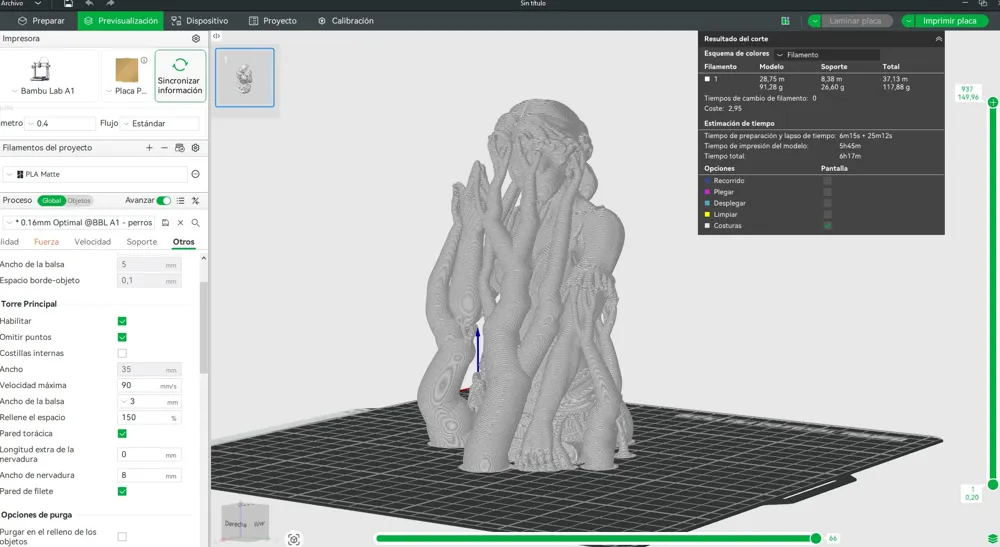The image size is (1000, 547).
Task: Open the Esquema de colores Filamento dropdown
Action: 827,55
